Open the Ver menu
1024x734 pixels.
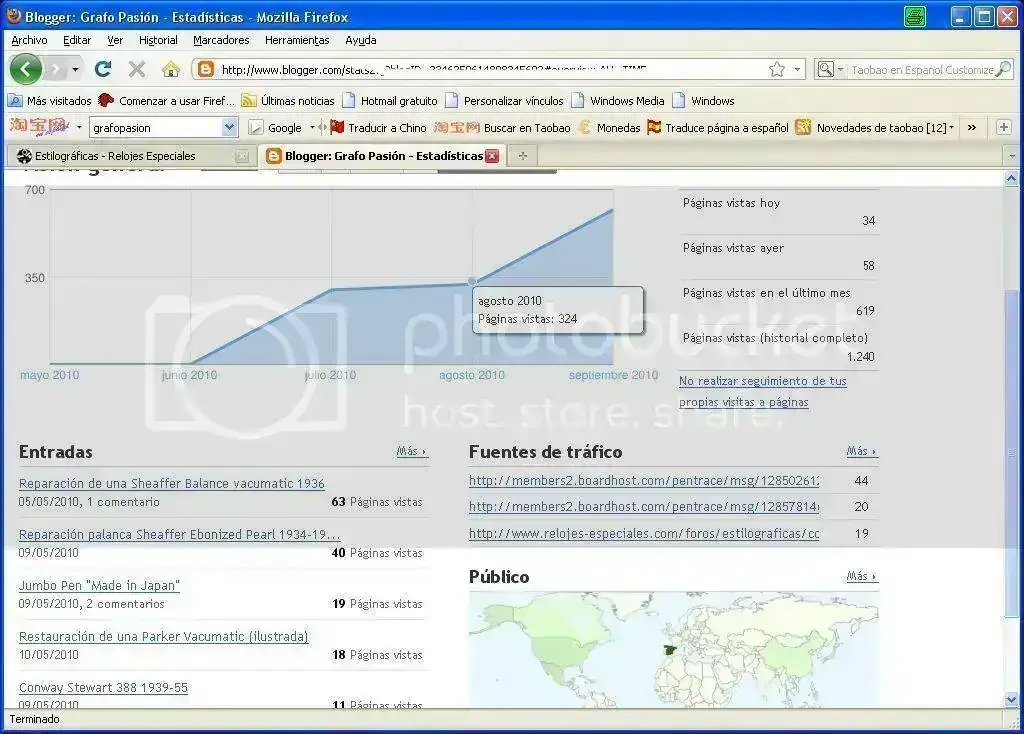[x=115, y=40]
